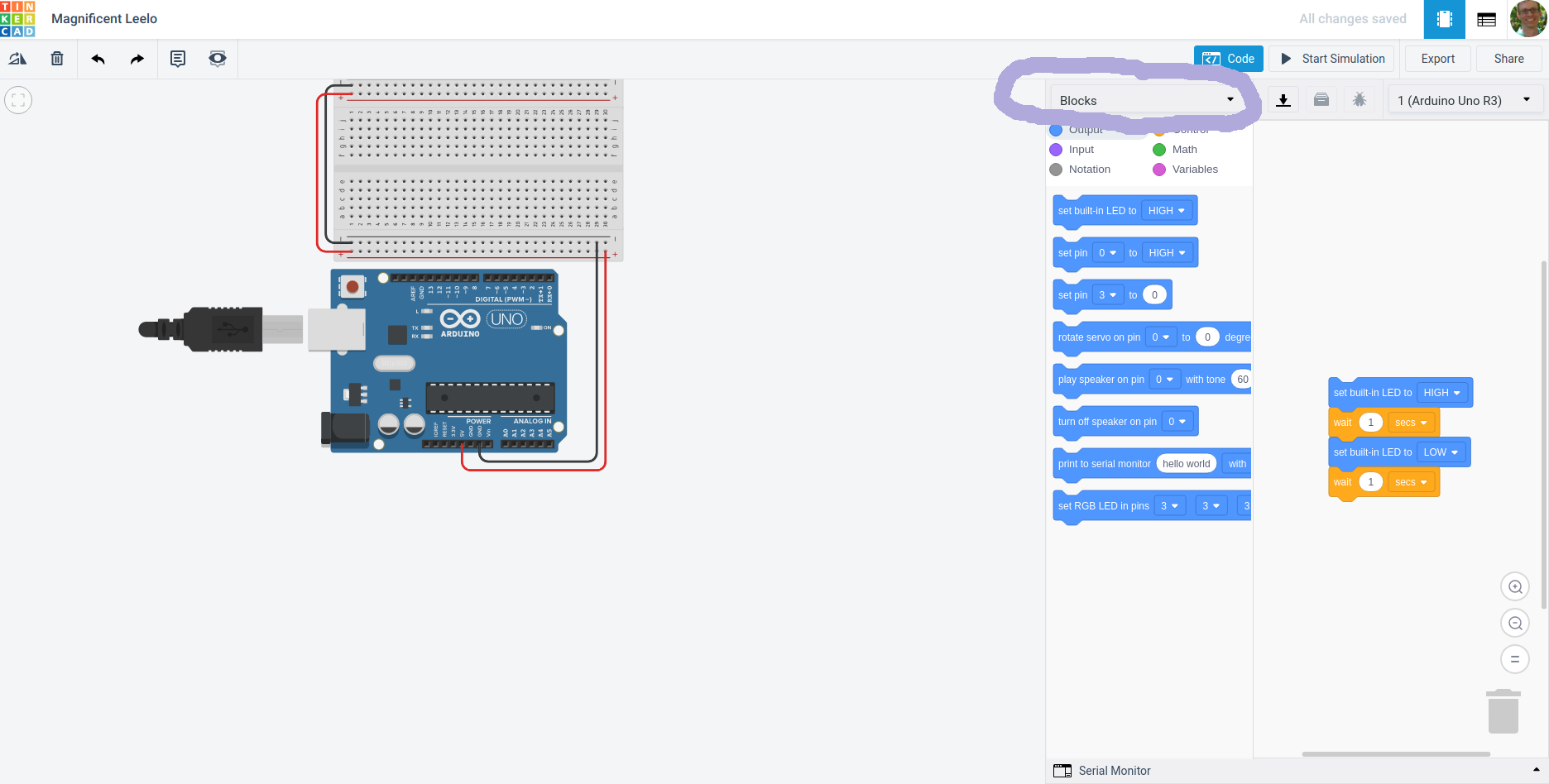Open the rotate servo pin dropdown
Image resolution: width=1549 pixels, height=784 pixels.
1161,337
